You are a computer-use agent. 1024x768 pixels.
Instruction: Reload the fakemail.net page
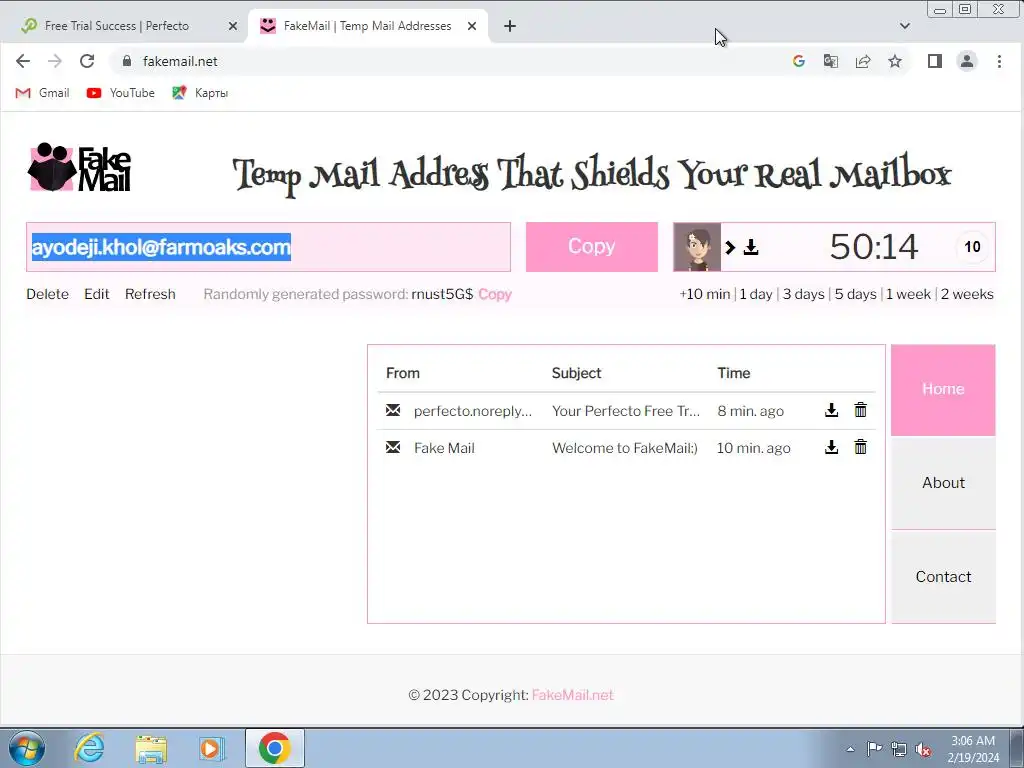(87, 61)
